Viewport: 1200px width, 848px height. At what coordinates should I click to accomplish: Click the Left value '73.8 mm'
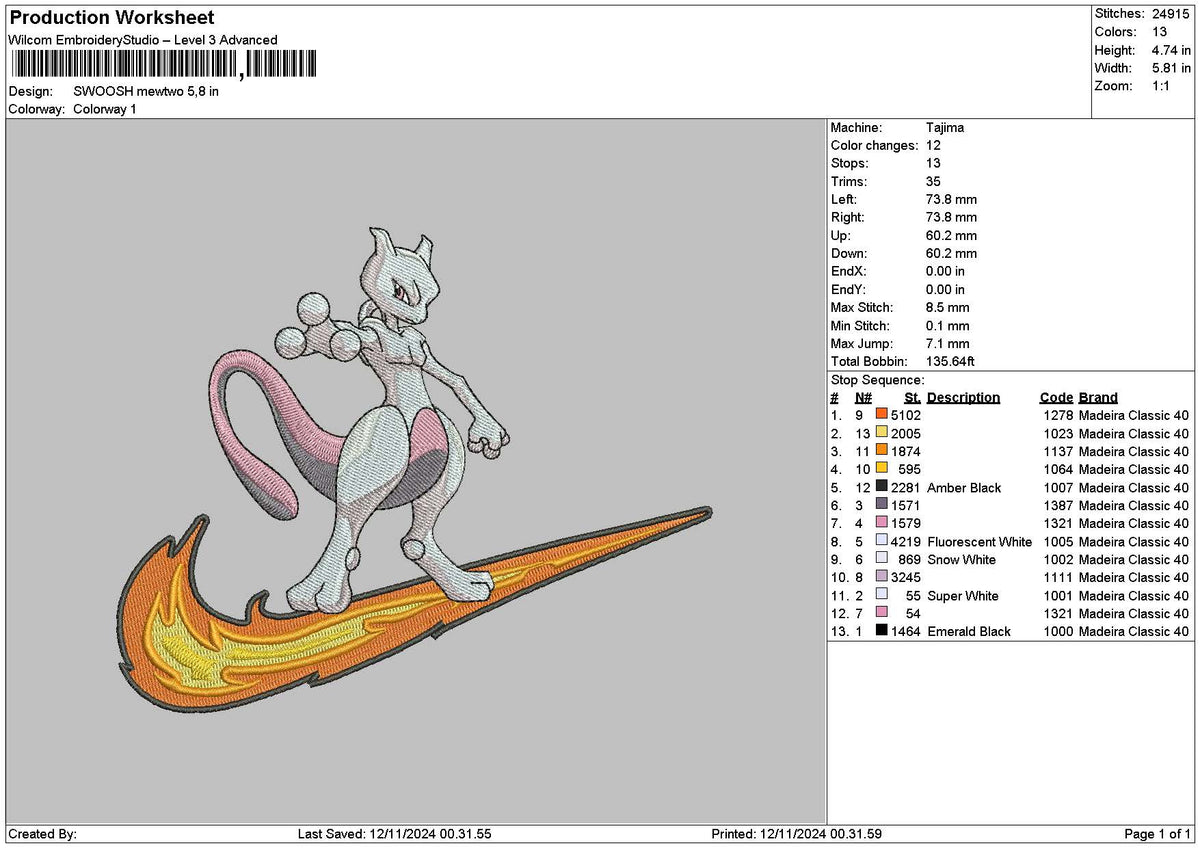tap(951, 200)
